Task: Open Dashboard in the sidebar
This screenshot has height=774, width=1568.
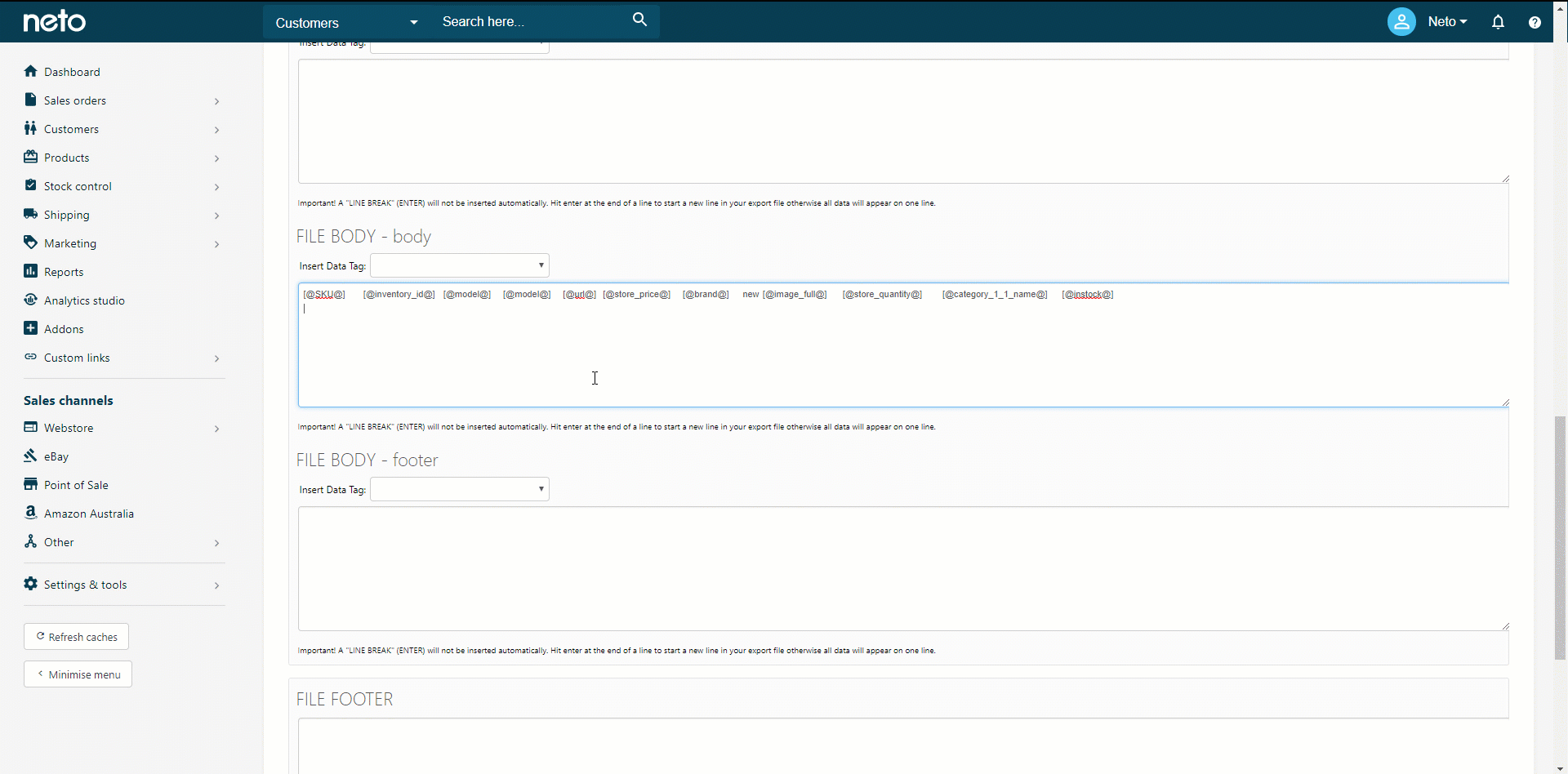Action: 72,72
